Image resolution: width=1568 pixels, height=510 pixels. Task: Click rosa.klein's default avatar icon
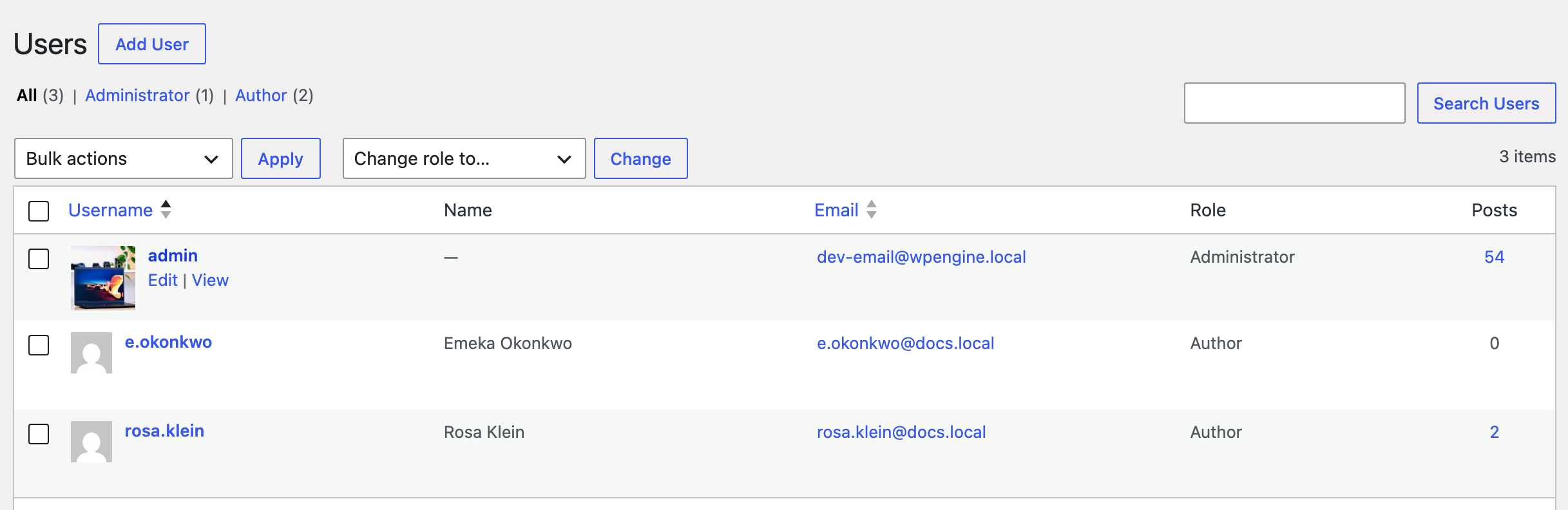(91, 442)
